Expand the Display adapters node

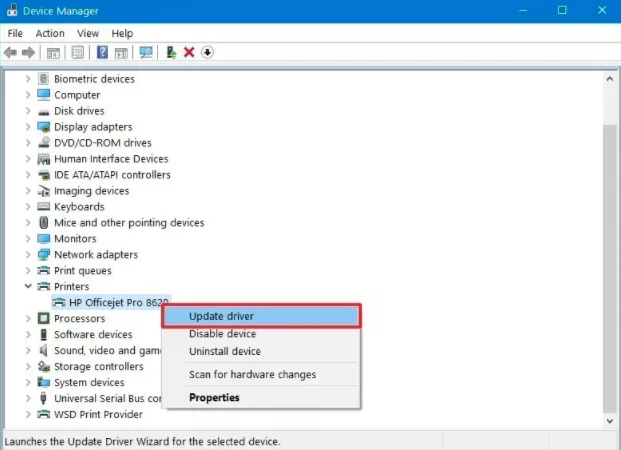pyautogui.click(x=28, y=127)
